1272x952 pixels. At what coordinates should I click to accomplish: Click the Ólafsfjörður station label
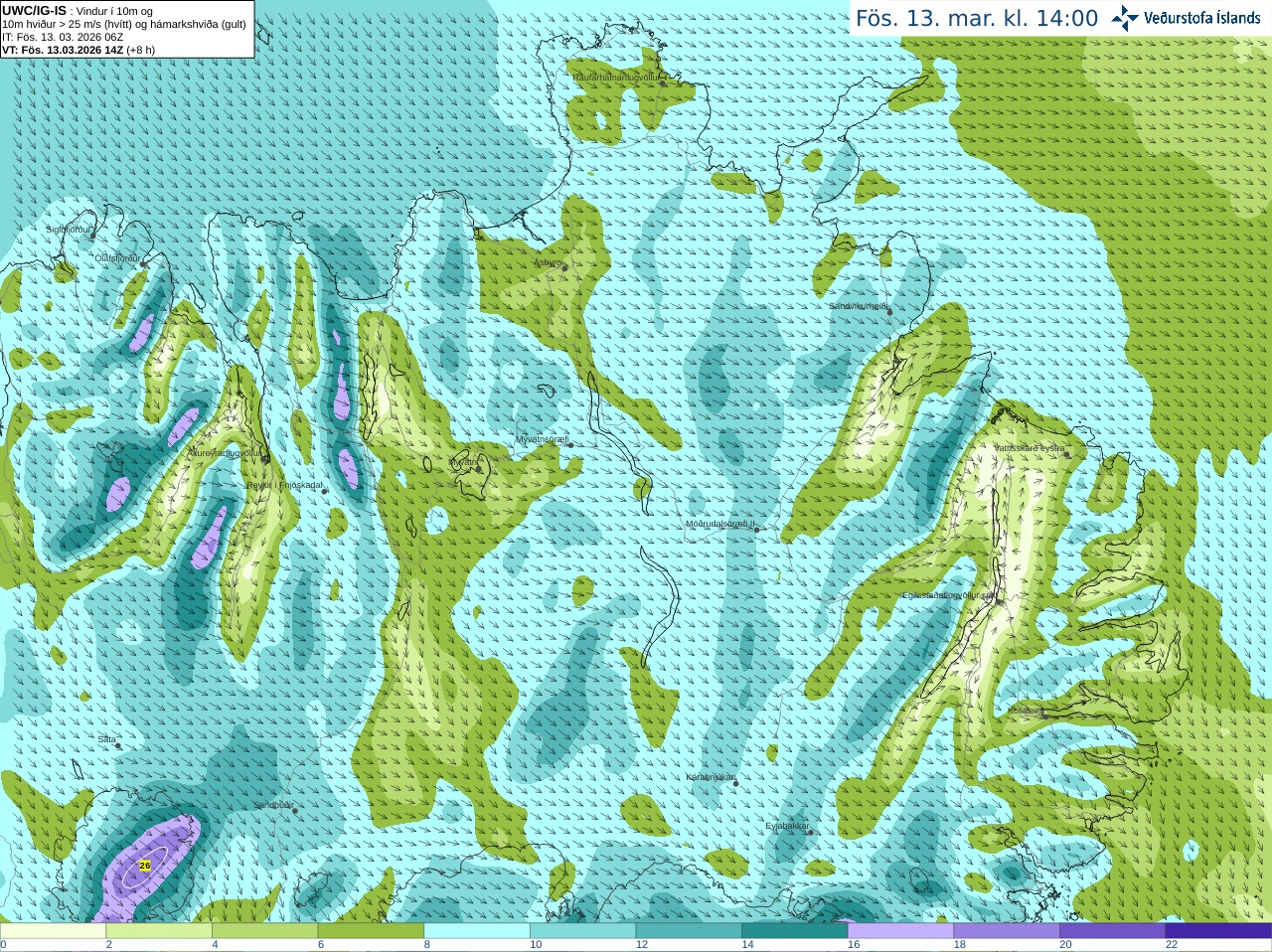click(117, 257)
